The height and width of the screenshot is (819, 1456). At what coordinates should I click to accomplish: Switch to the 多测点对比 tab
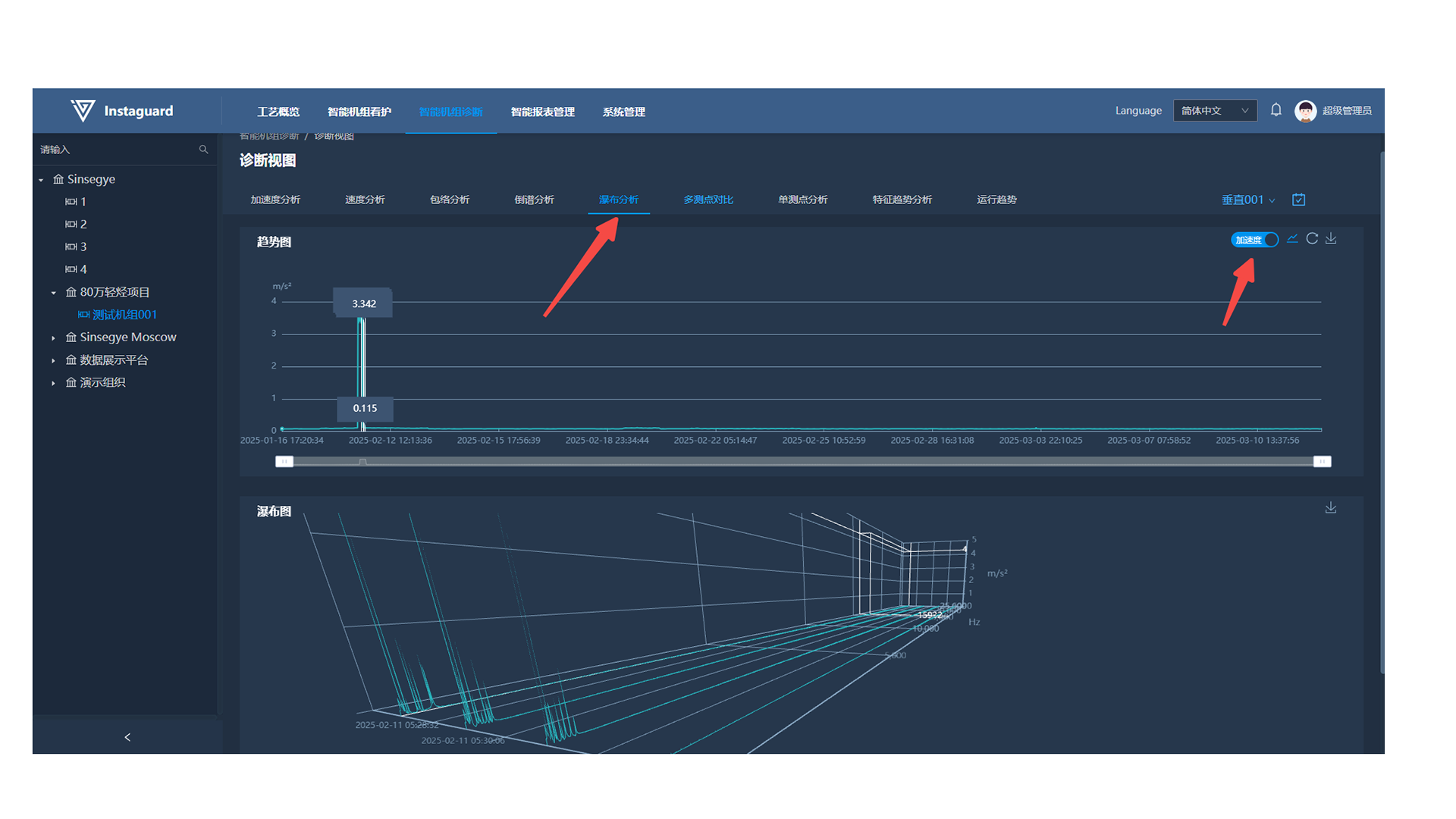[708, 199]
